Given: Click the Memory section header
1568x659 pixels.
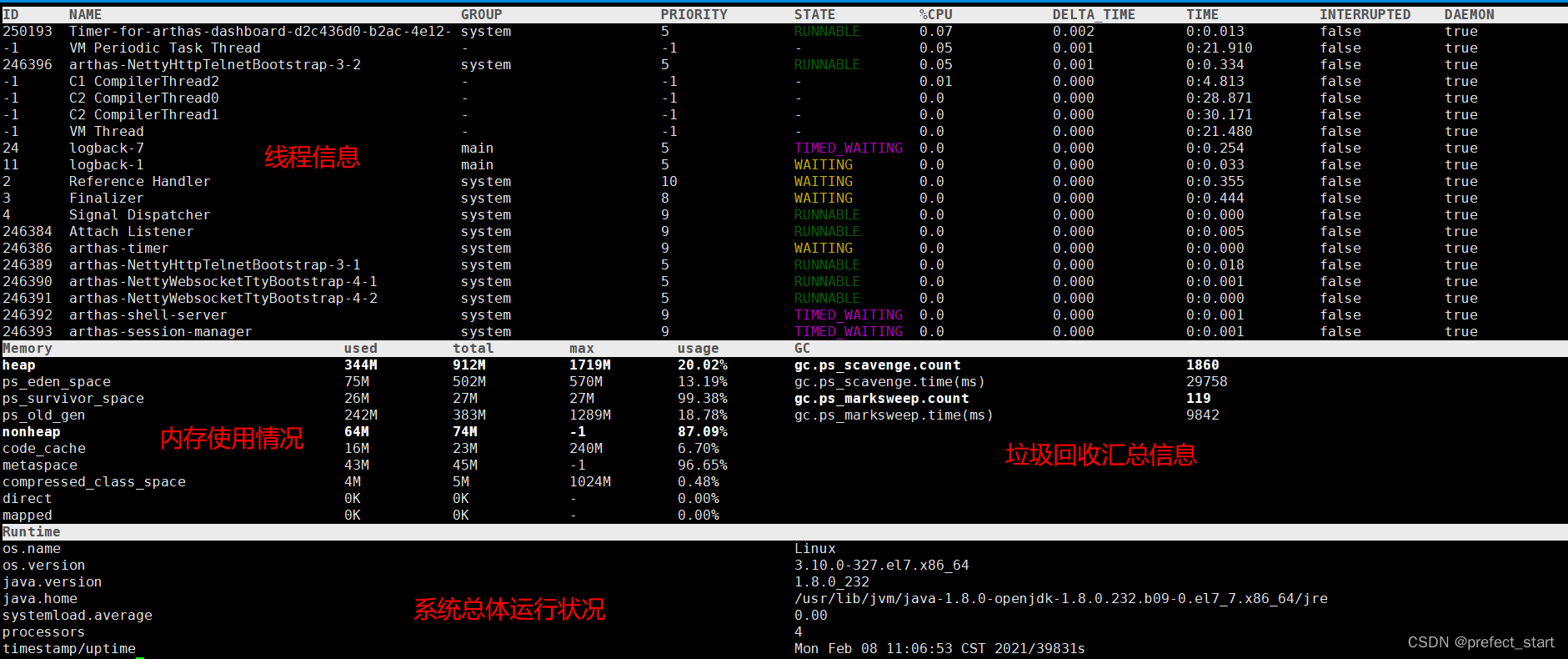Looking at the screenshot, I should [x=28, y=349].
